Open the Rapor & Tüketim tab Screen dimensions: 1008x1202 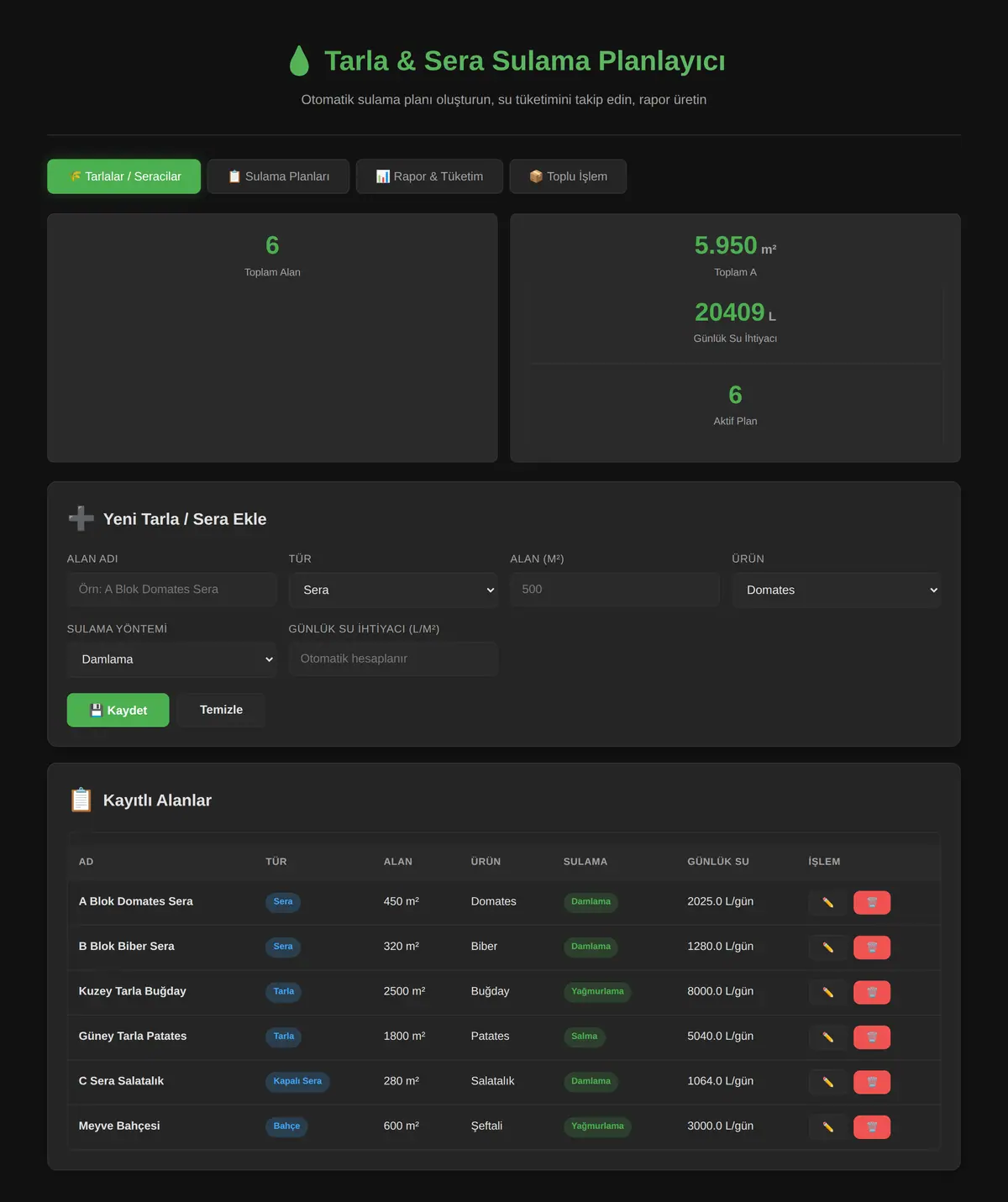(429, 176)
